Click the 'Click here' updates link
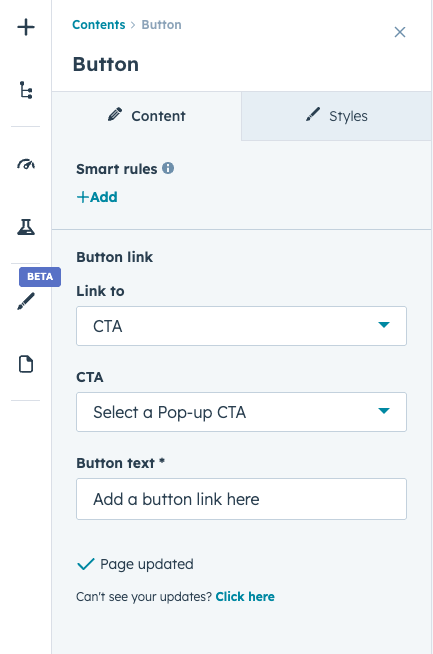Image resolution: width=433 pixels, height=654 pixels. [x=245, y=596]
